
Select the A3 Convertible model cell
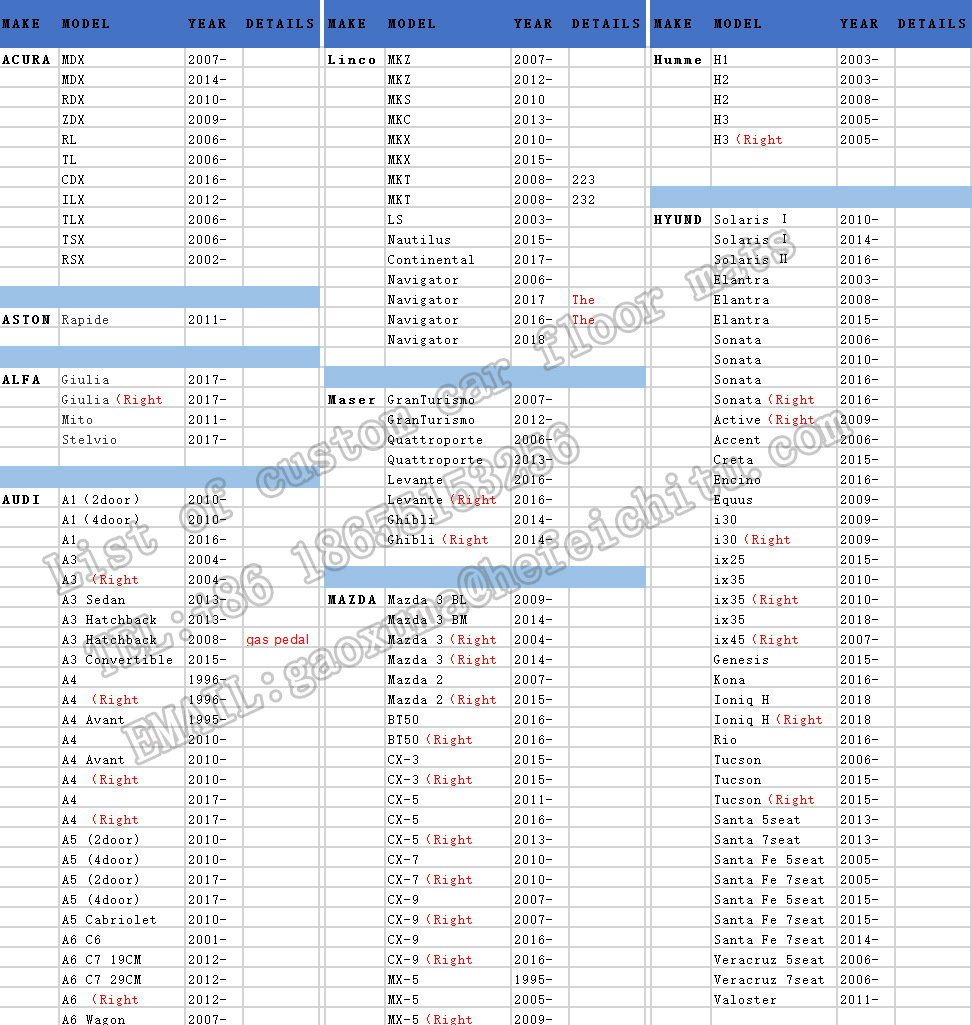pos(122,660)
